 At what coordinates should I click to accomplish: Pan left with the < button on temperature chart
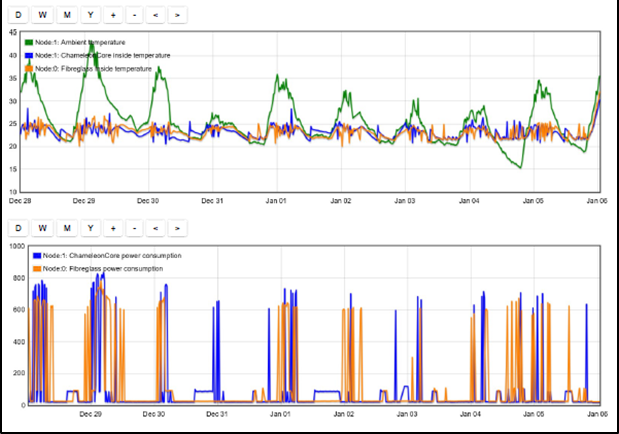tap(156, 15)
